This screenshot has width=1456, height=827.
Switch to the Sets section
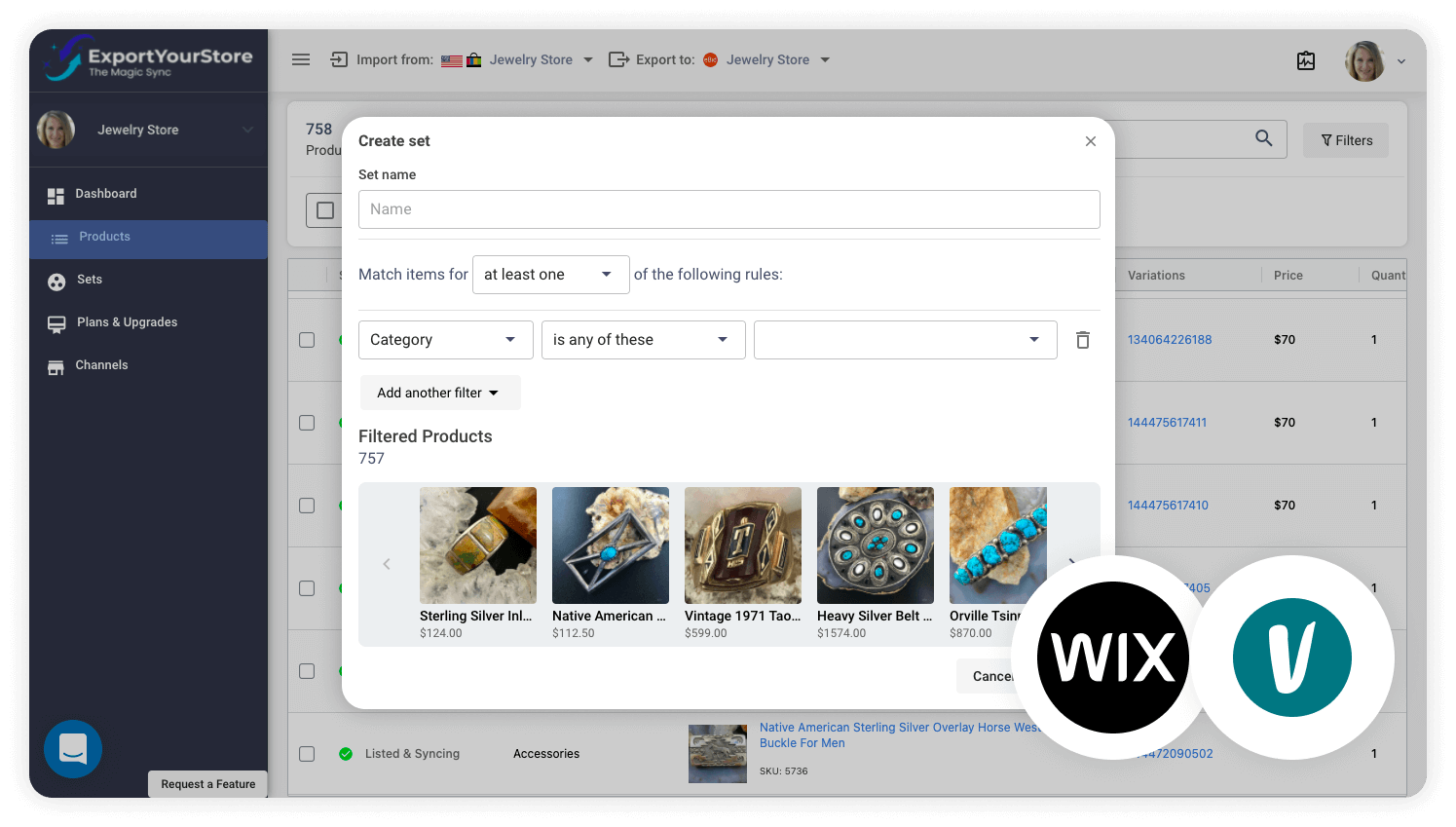[x=56, y=280]
